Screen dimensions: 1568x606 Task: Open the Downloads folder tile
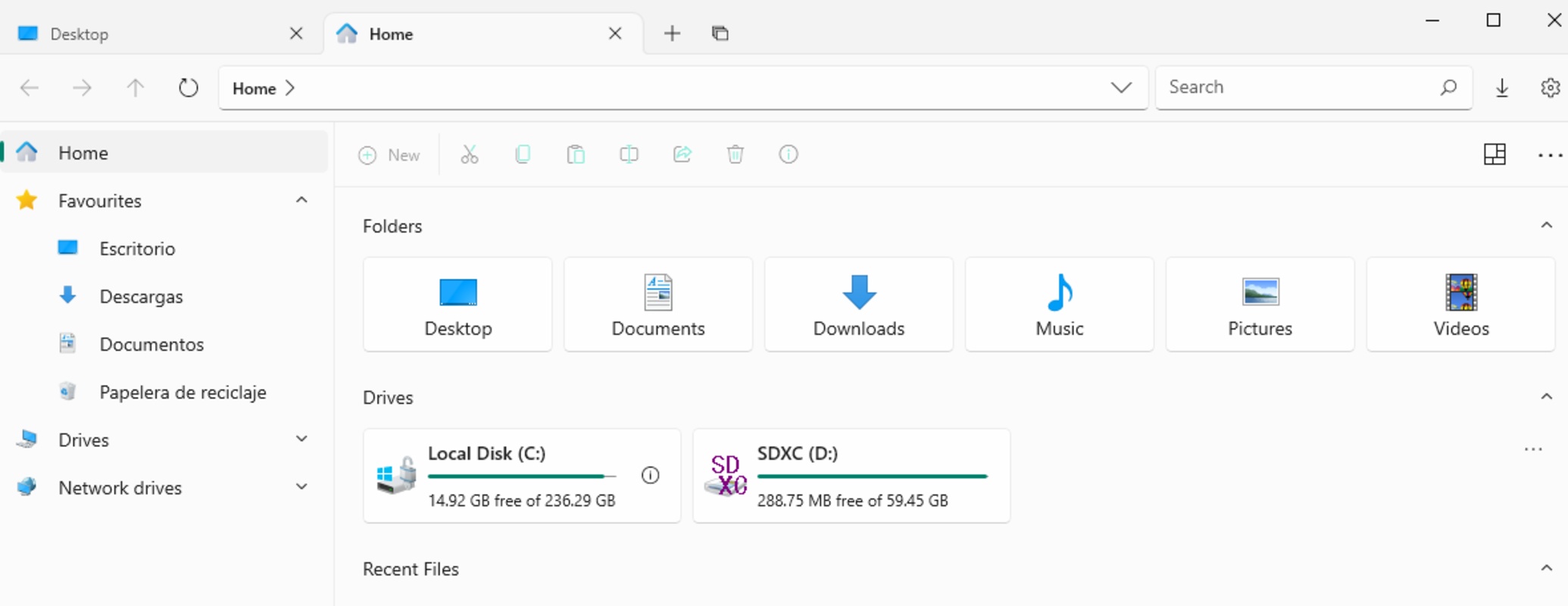tap(858, 305)
